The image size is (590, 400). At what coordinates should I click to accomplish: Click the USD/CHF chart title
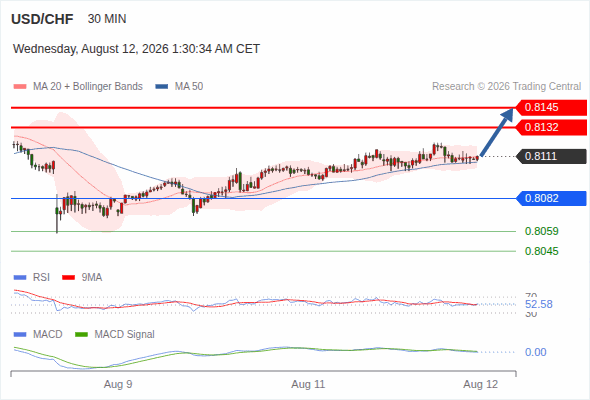pyautogui.click(x=42, y=19)
